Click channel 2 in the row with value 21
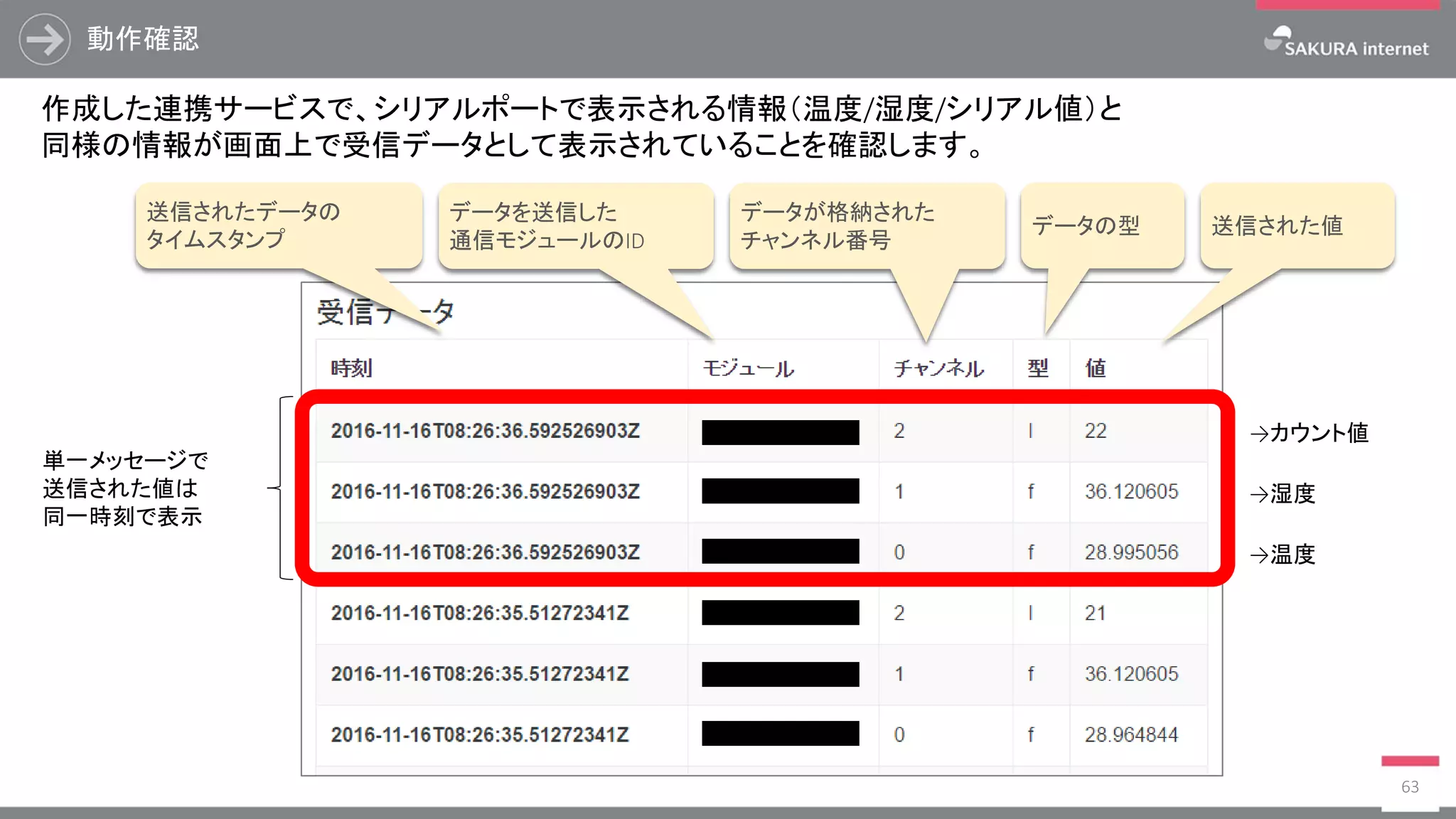This screenshot has height=819, width=1456. coord(899,613)
